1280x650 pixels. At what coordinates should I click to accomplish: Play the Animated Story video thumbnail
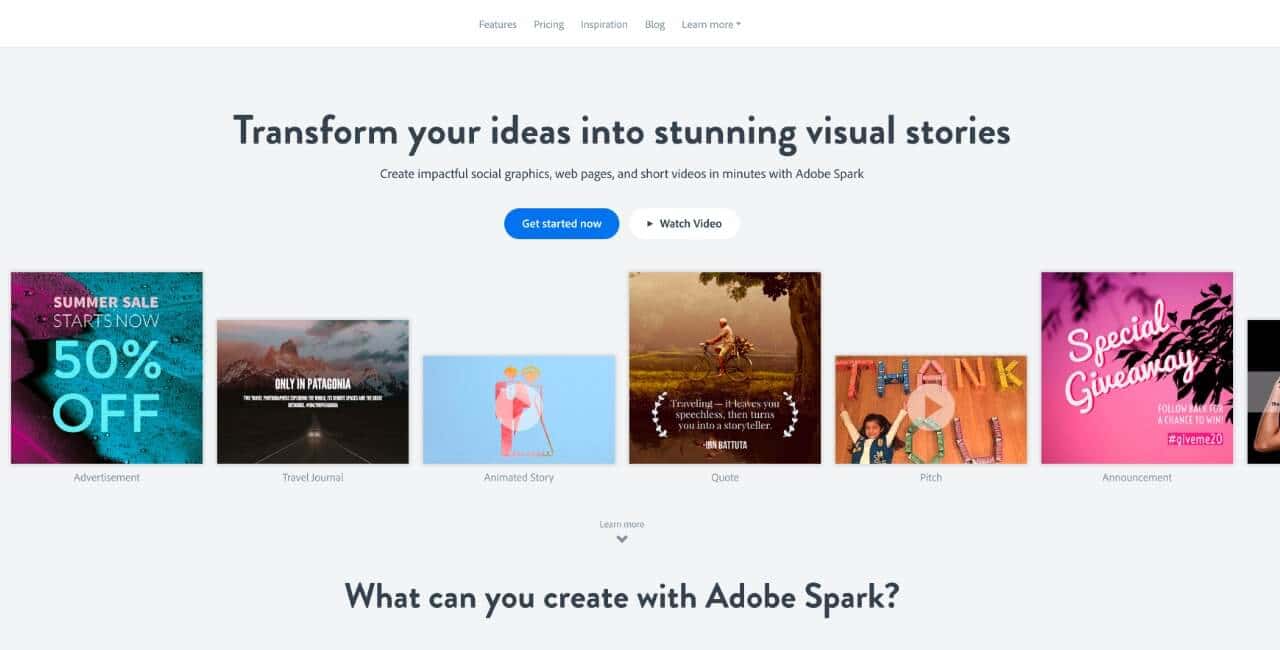[519, 409]
